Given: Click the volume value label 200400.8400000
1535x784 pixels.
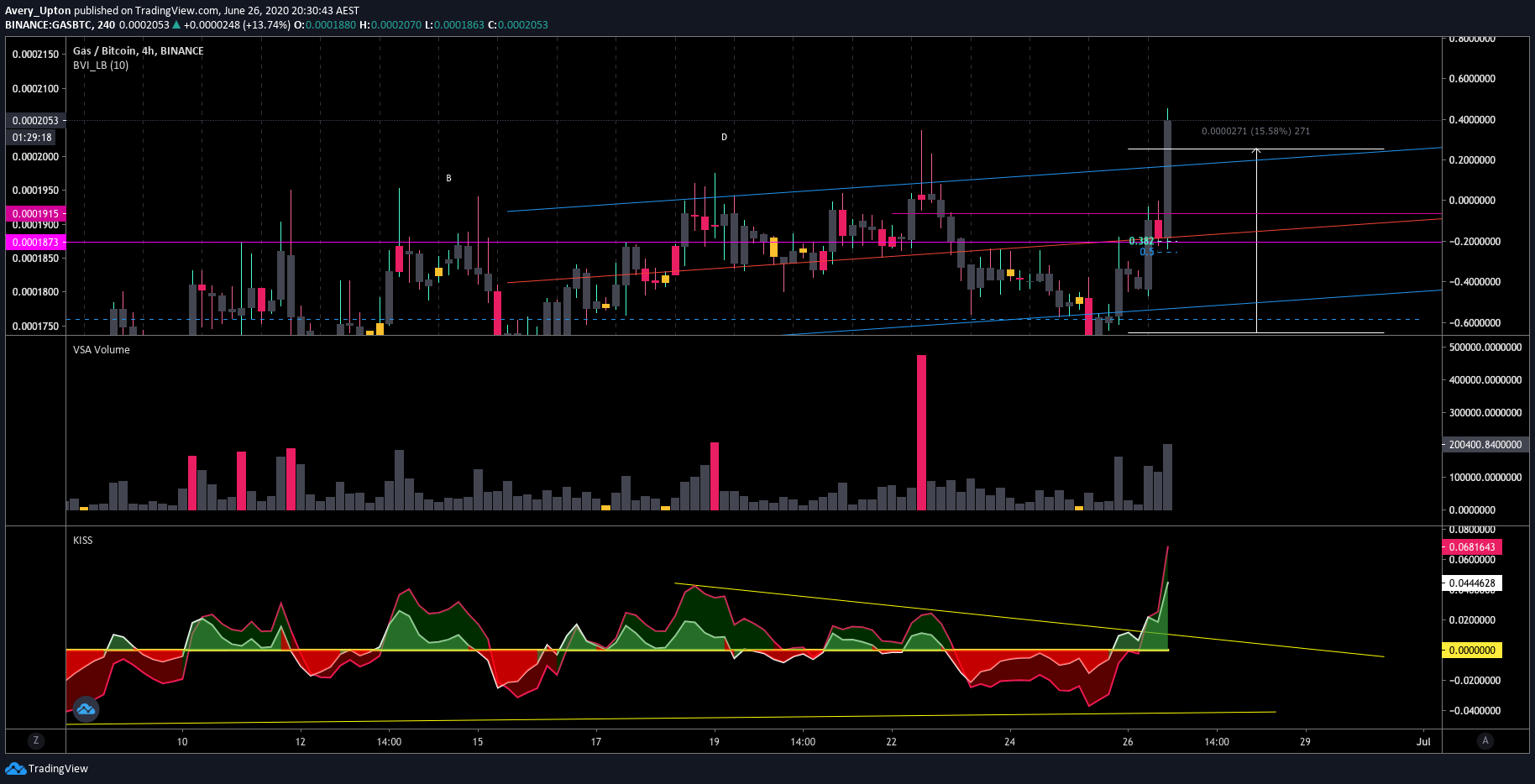Looking at the screenshot, I should [x=1485, y=444].
